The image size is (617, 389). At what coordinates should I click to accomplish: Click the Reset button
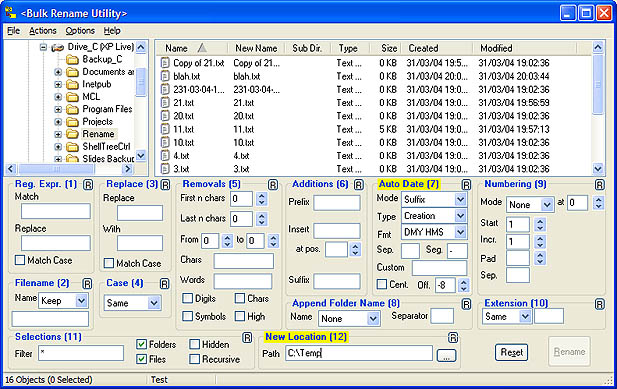click(x=512, y=352)
